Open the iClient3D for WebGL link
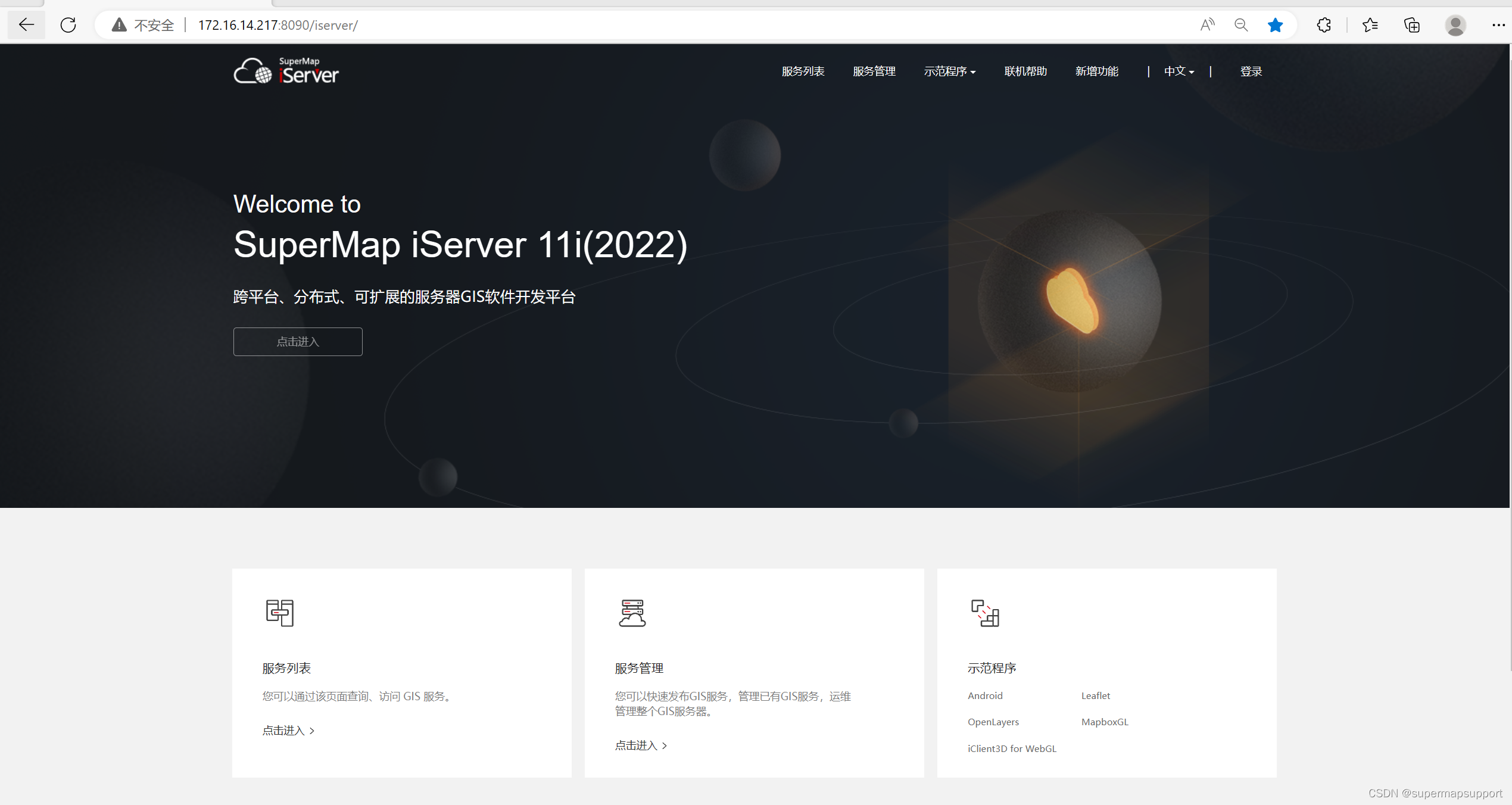 point(1012,748)
